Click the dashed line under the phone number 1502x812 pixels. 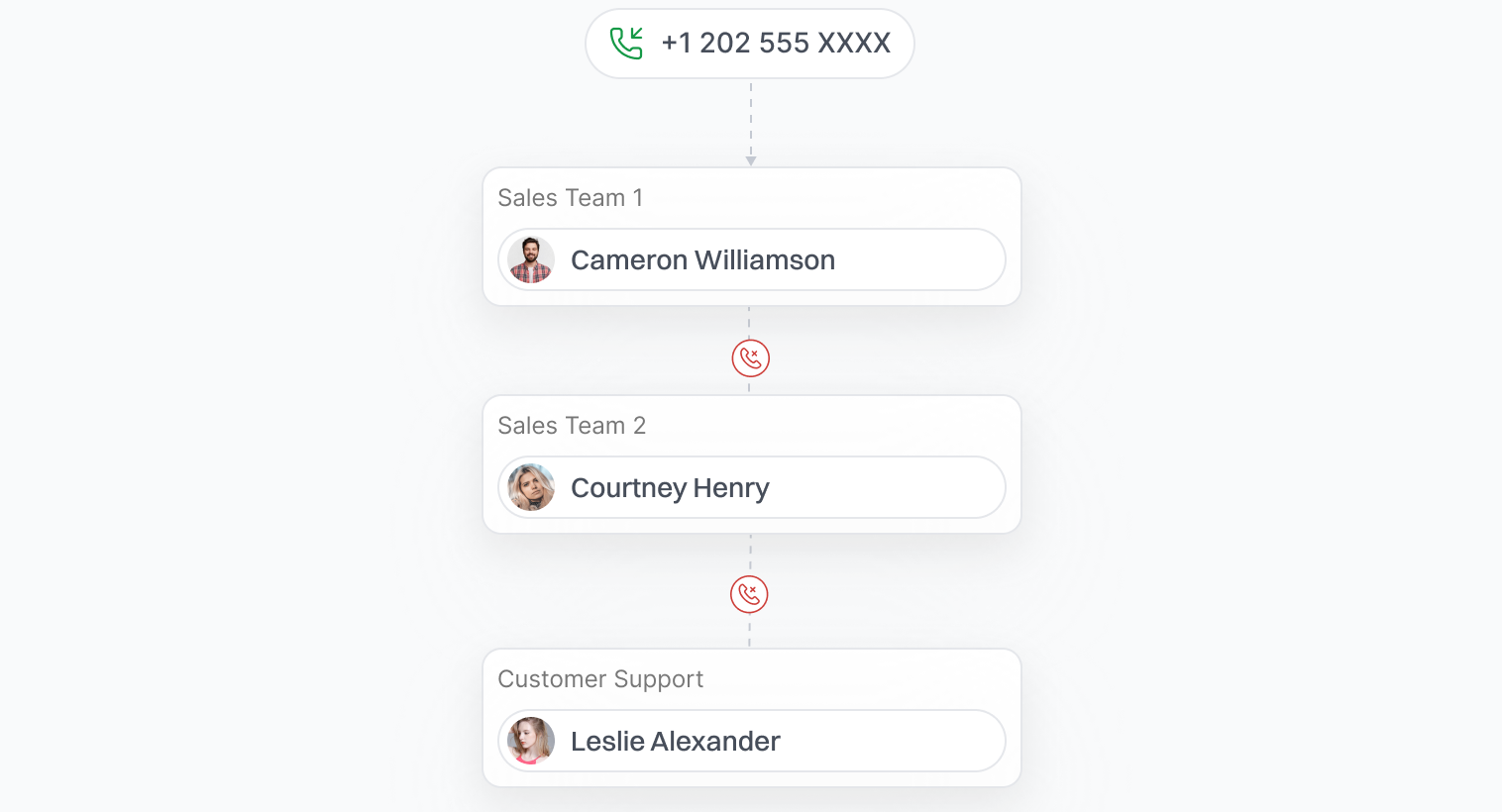(x=751, y=119)
